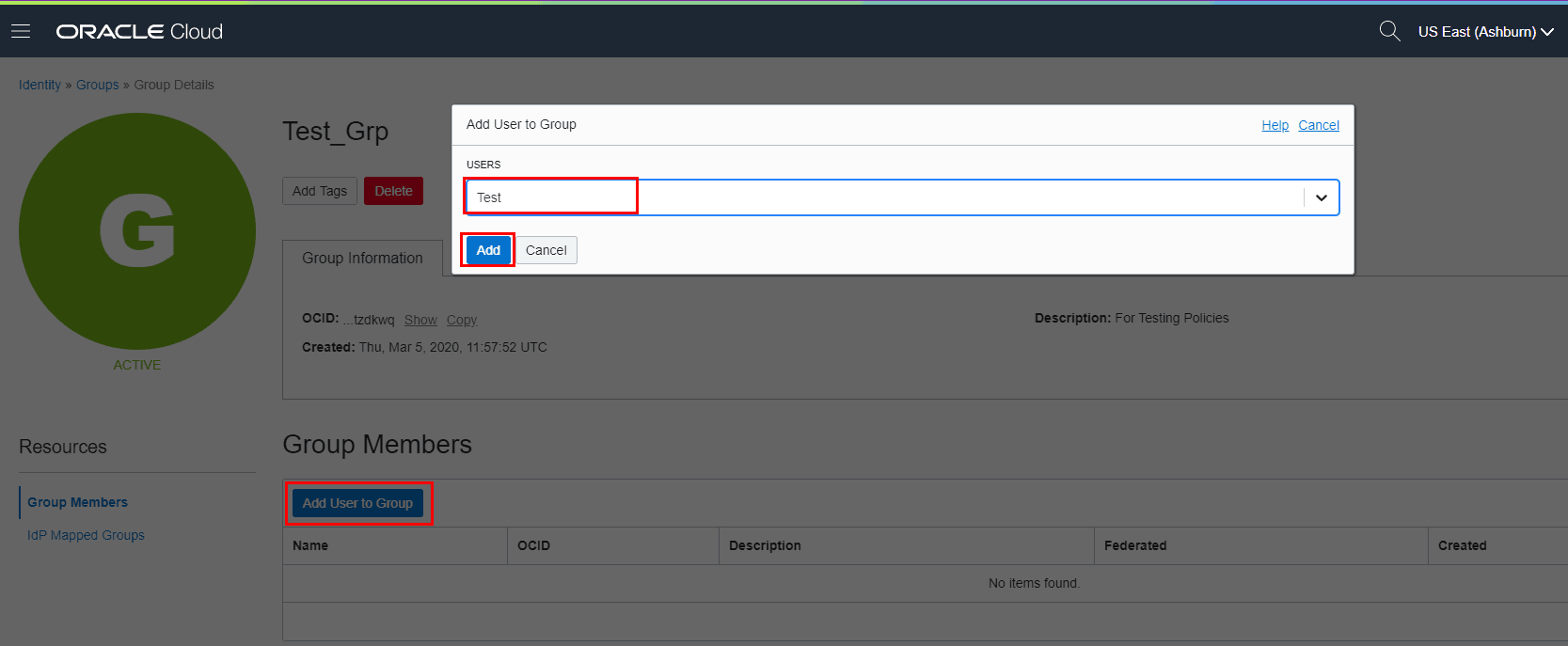Click the green G group avatar
1568x646 pixels.
[137, 231]
